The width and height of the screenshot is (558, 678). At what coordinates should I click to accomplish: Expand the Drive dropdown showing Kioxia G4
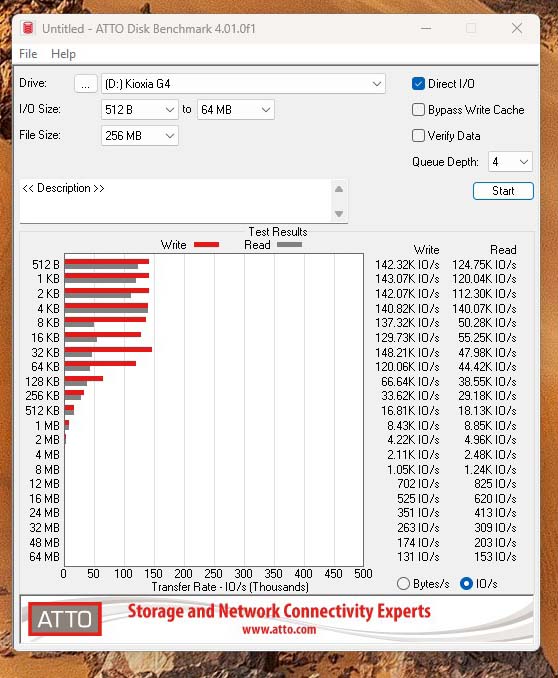coord(243,84)
